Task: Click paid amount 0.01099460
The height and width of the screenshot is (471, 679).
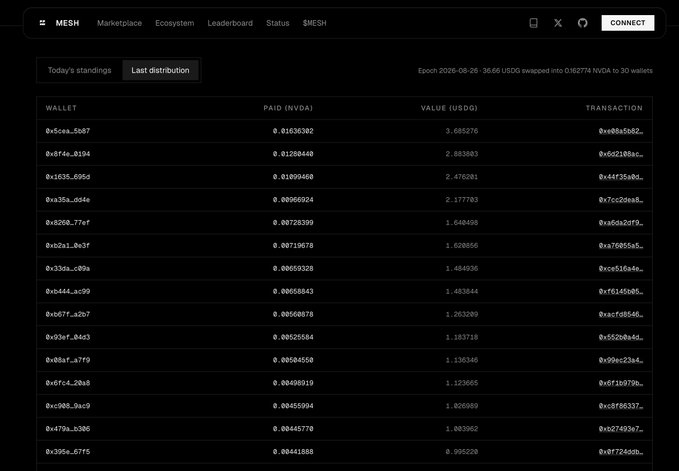Action: [x=293, y=177]
